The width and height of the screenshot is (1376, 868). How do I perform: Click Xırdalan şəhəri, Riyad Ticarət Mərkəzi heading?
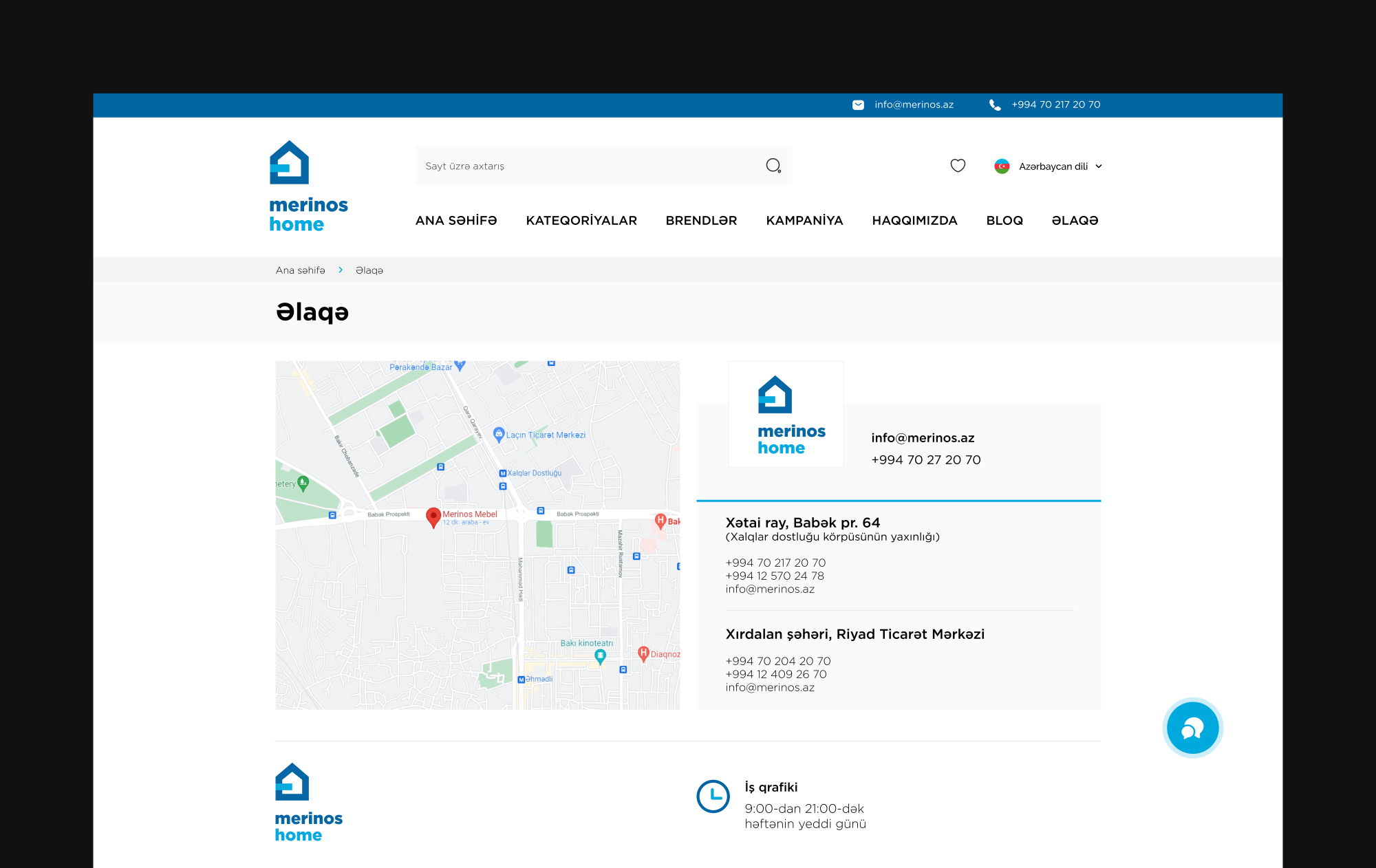(855, 634)
